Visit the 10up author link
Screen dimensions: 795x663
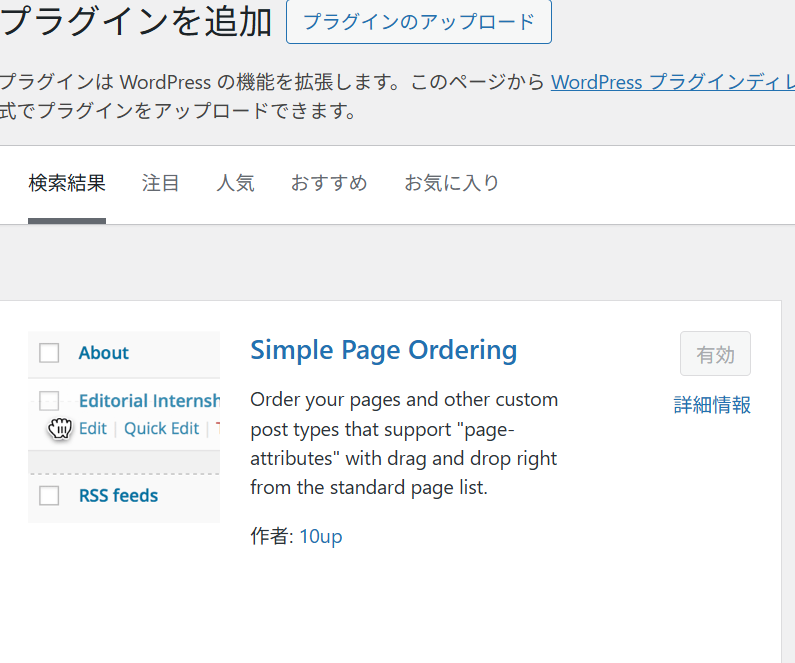pos(320,536)
